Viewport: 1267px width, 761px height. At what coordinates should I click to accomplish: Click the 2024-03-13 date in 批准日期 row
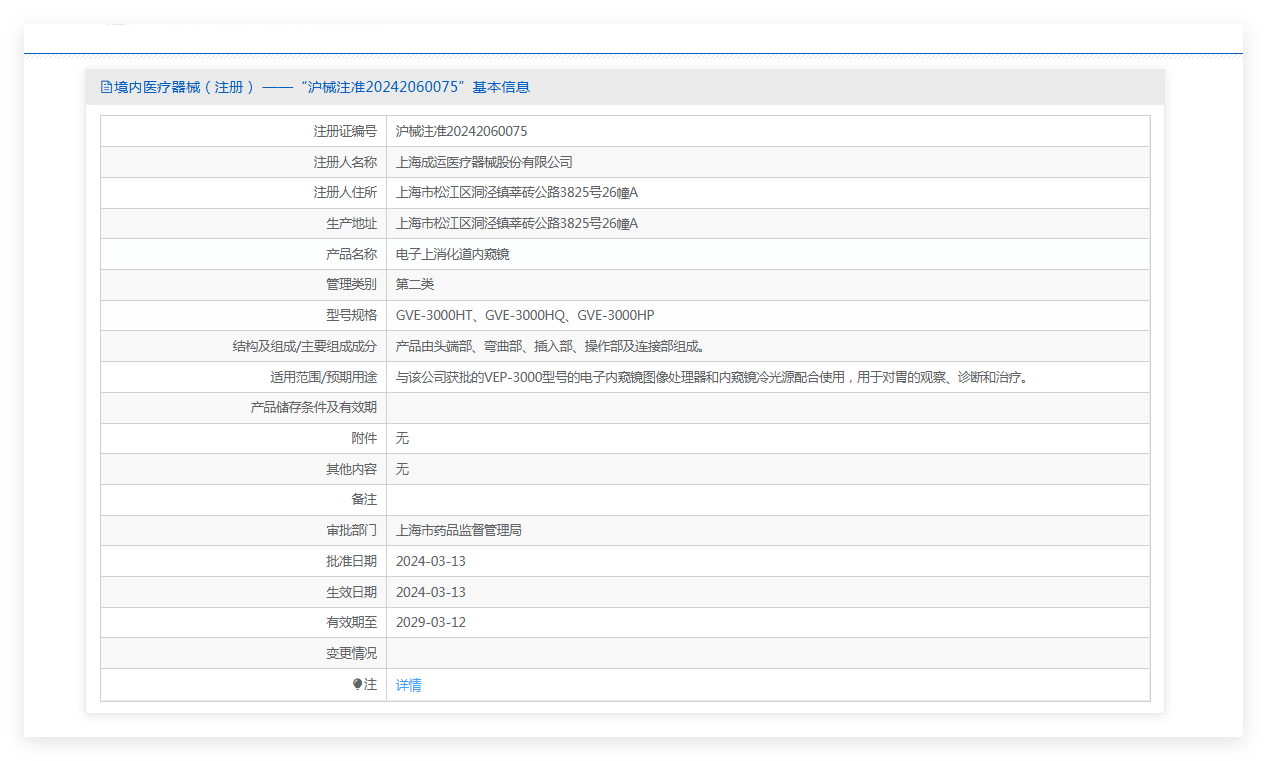tap(431, 561)
